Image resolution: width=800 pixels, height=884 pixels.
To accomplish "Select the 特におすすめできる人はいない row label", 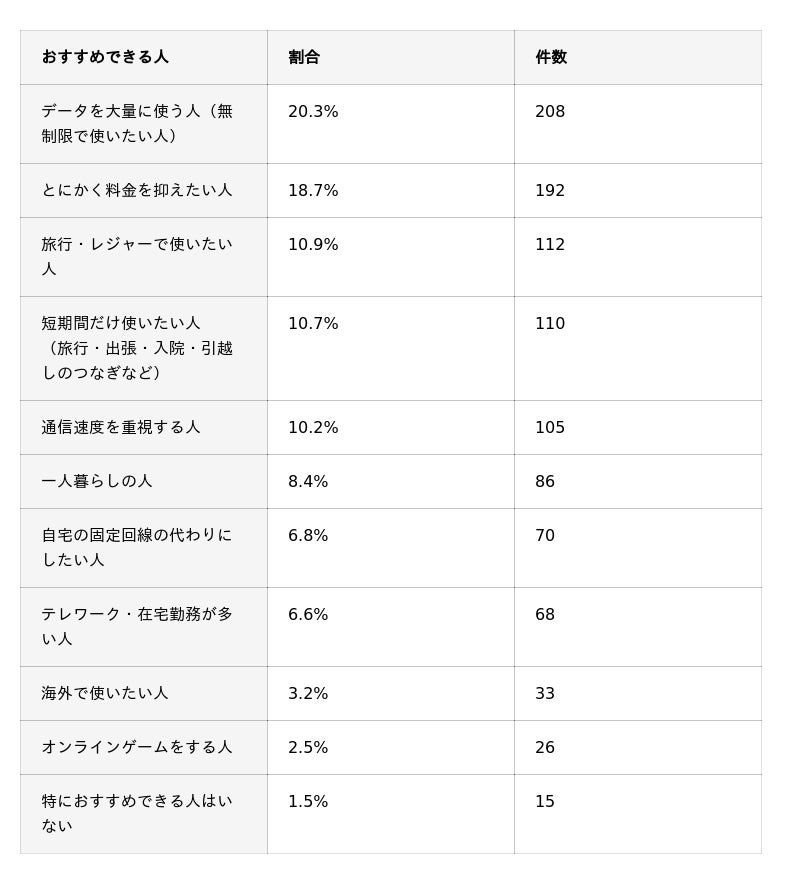I will (x=137, y=814).
